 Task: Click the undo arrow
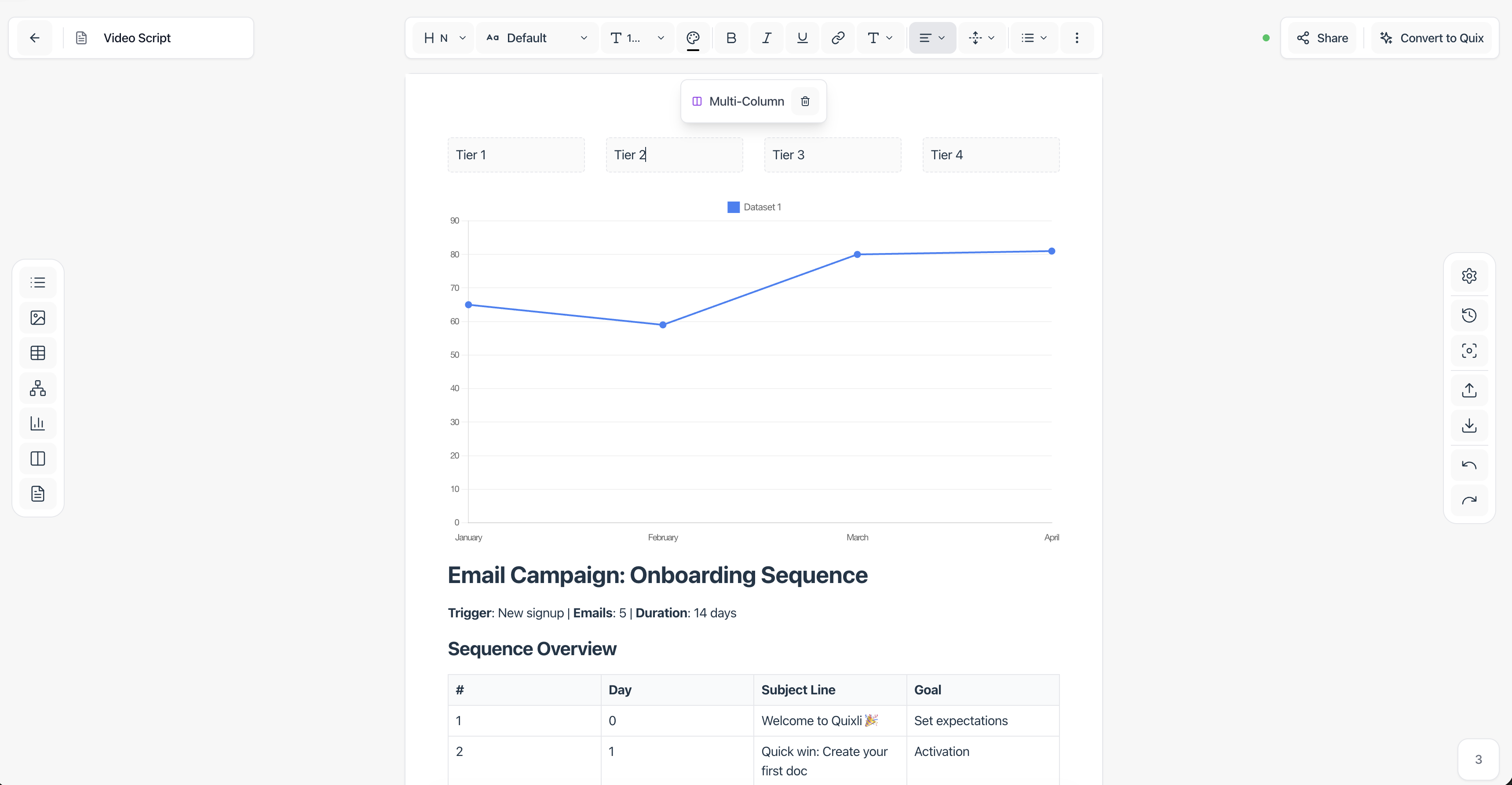point(1468,466)
